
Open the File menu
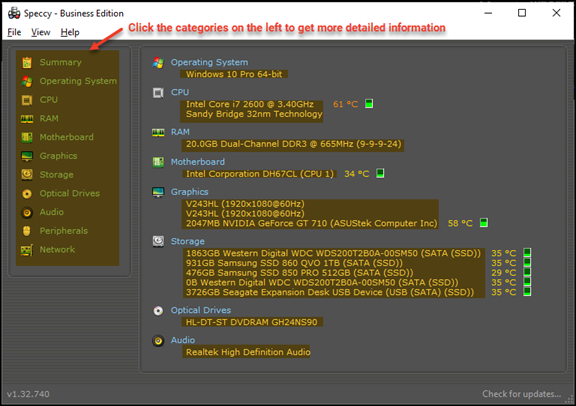14,32
